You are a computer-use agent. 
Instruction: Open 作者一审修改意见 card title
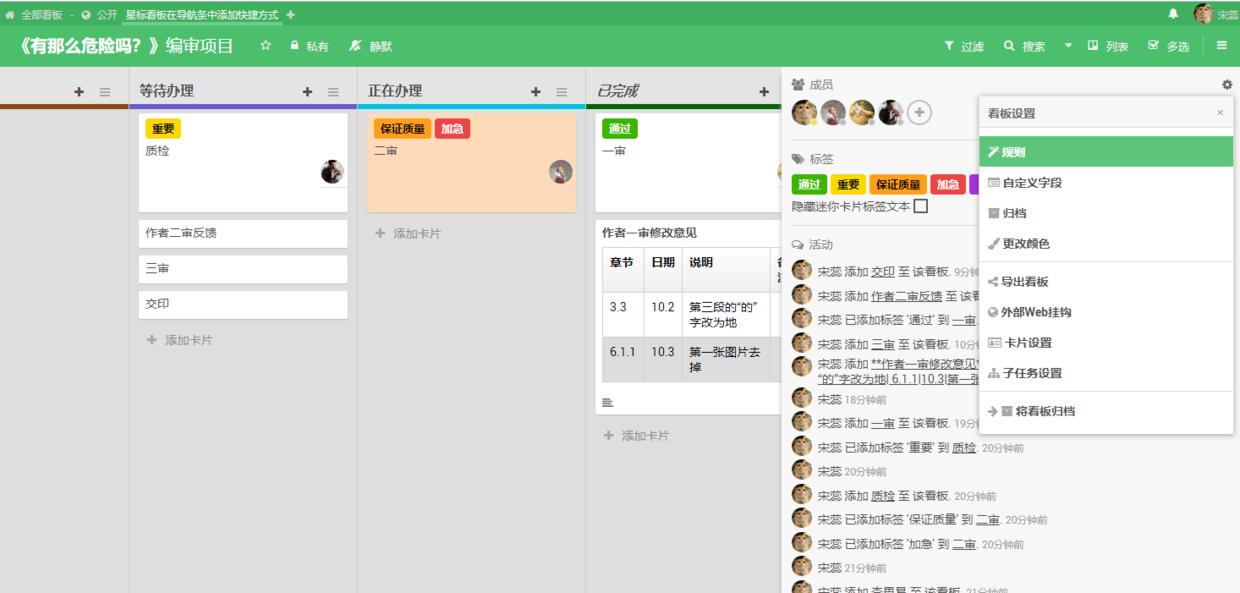pos(649,233)
